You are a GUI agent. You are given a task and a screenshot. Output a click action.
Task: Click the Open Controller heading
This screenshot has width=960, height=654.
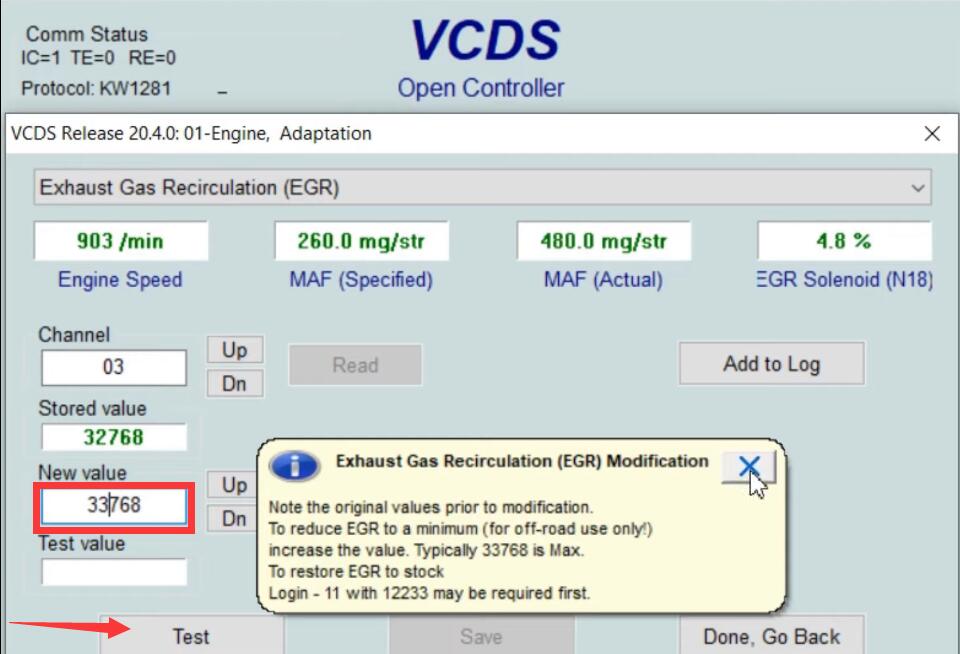[x=481, y=88]
